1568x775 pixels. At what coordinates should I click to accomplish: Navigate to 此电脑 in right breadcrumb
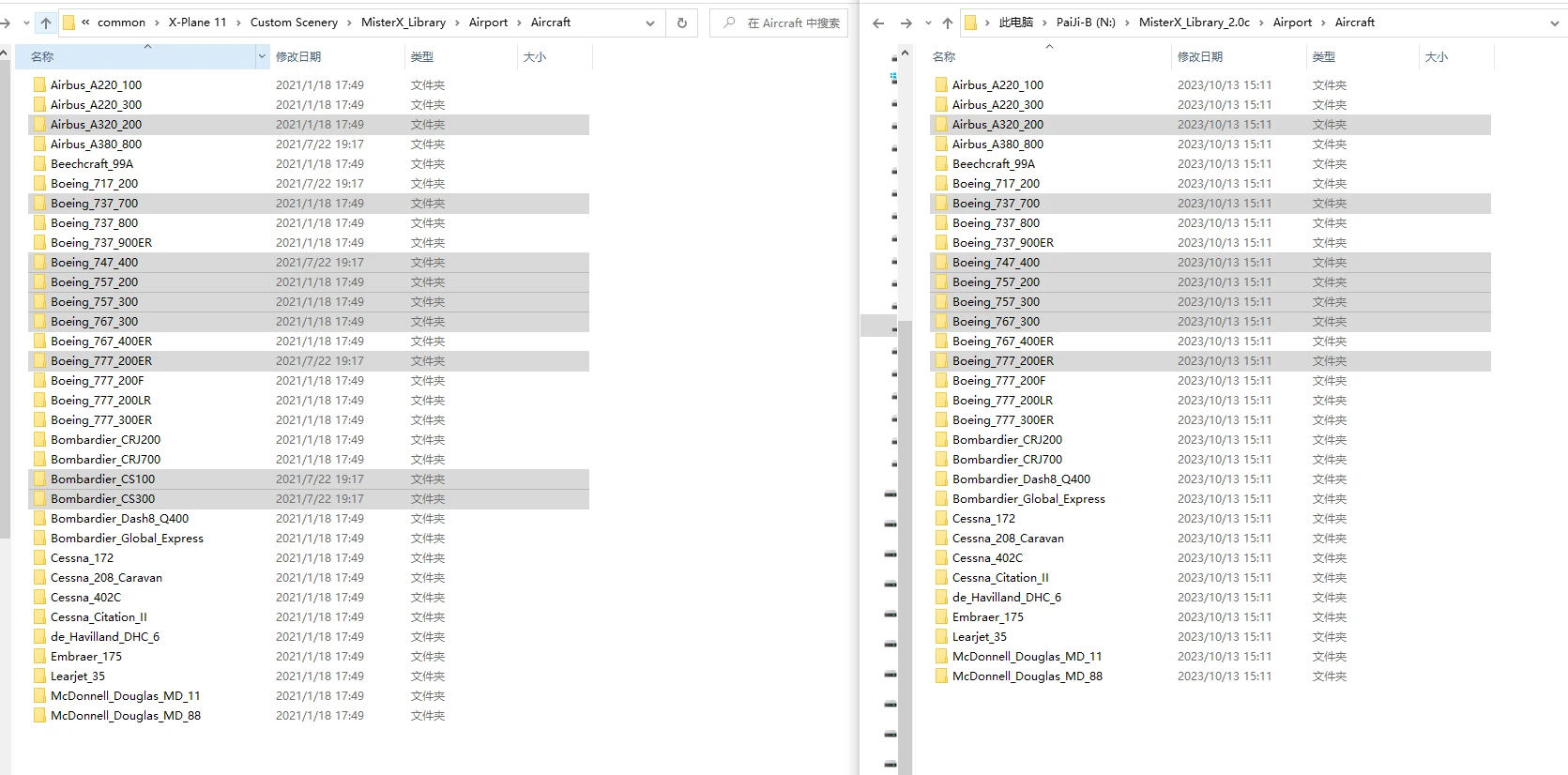coord(1015,23)
